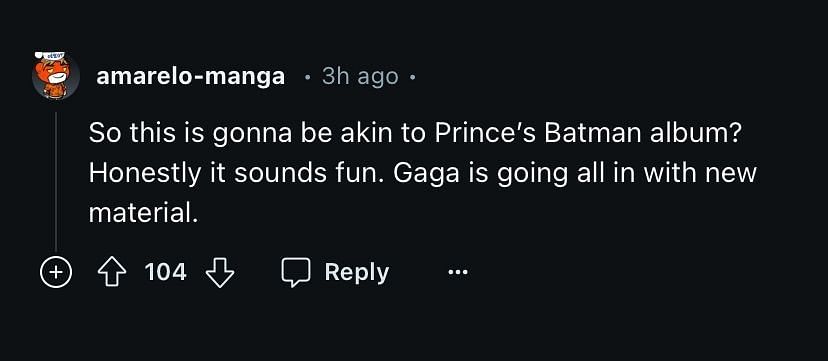This screenshot has height=361, width=828.
Task: Click the small white hat on the avatar
Action: pyautogui.click(x=50, y=55)
